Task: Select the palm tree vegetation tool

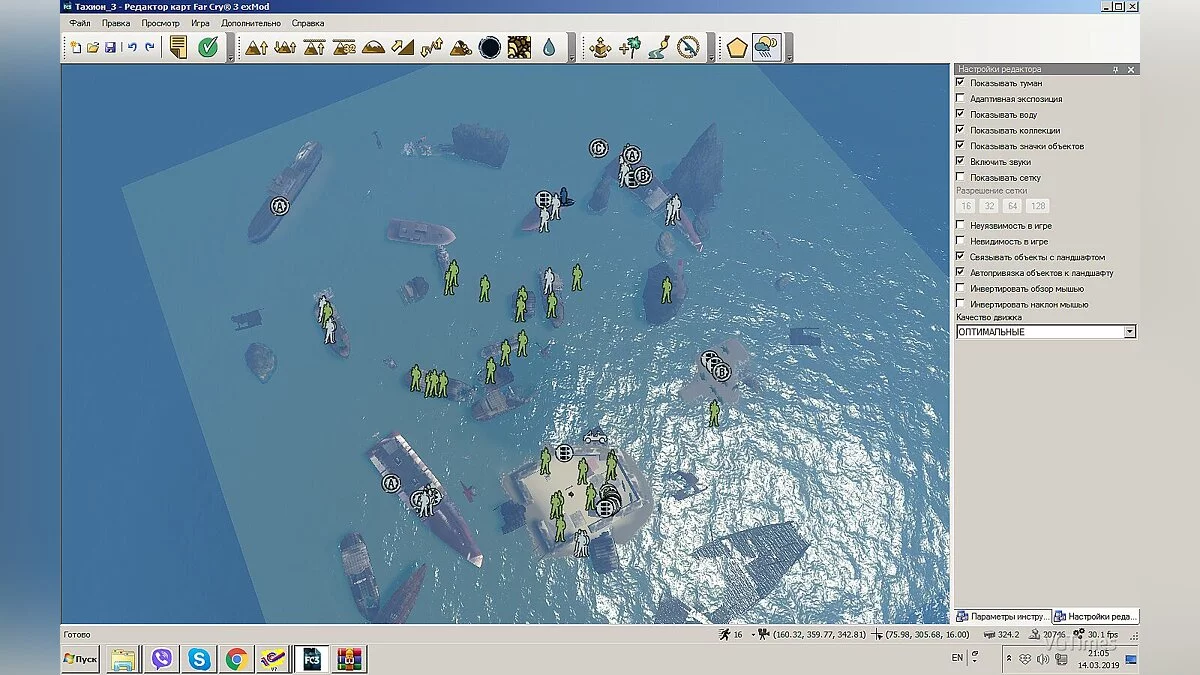Action: click(x=629, y=47)
